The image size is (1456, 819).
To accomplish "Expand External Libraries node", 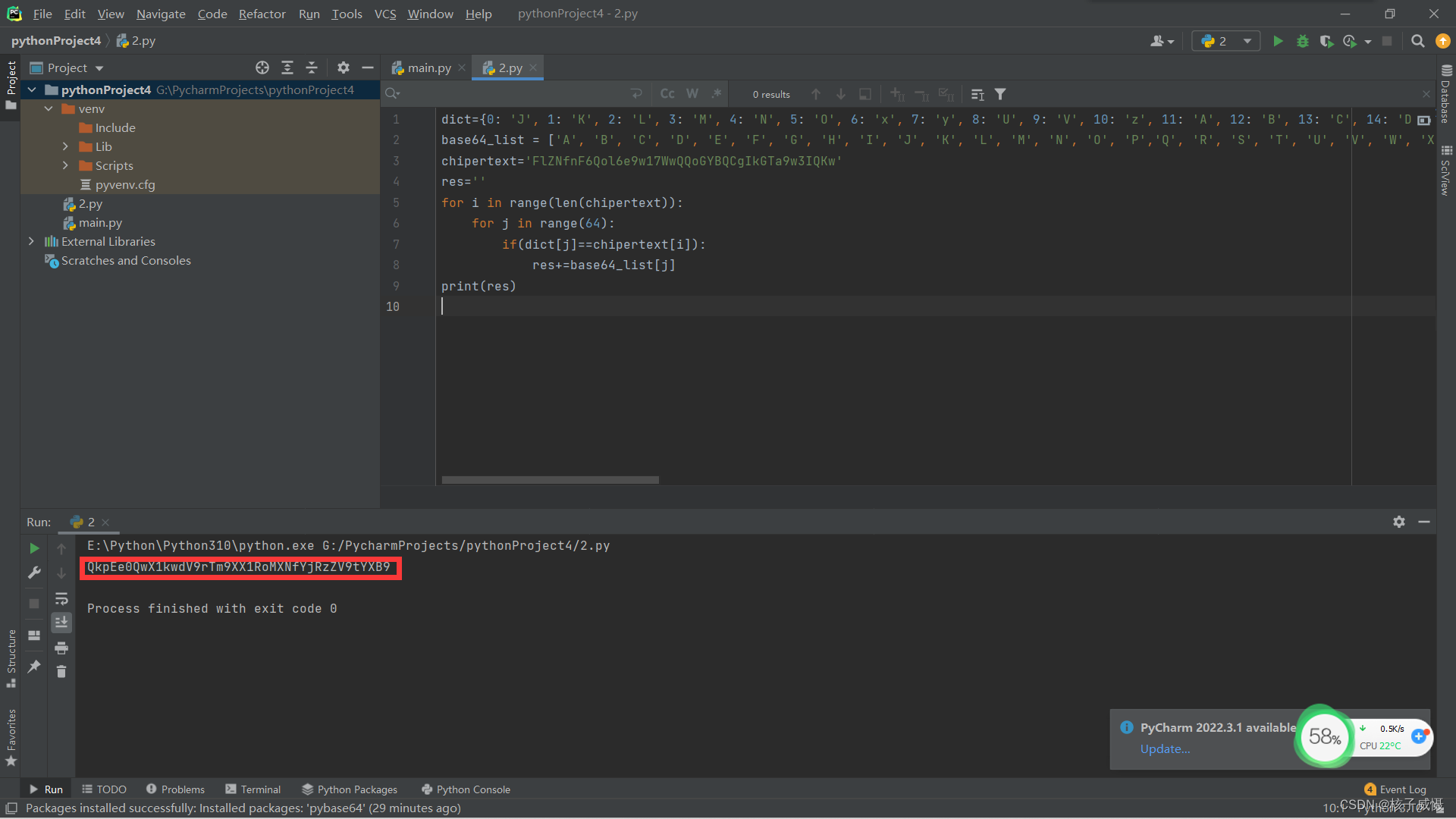I will coord(31,241).
